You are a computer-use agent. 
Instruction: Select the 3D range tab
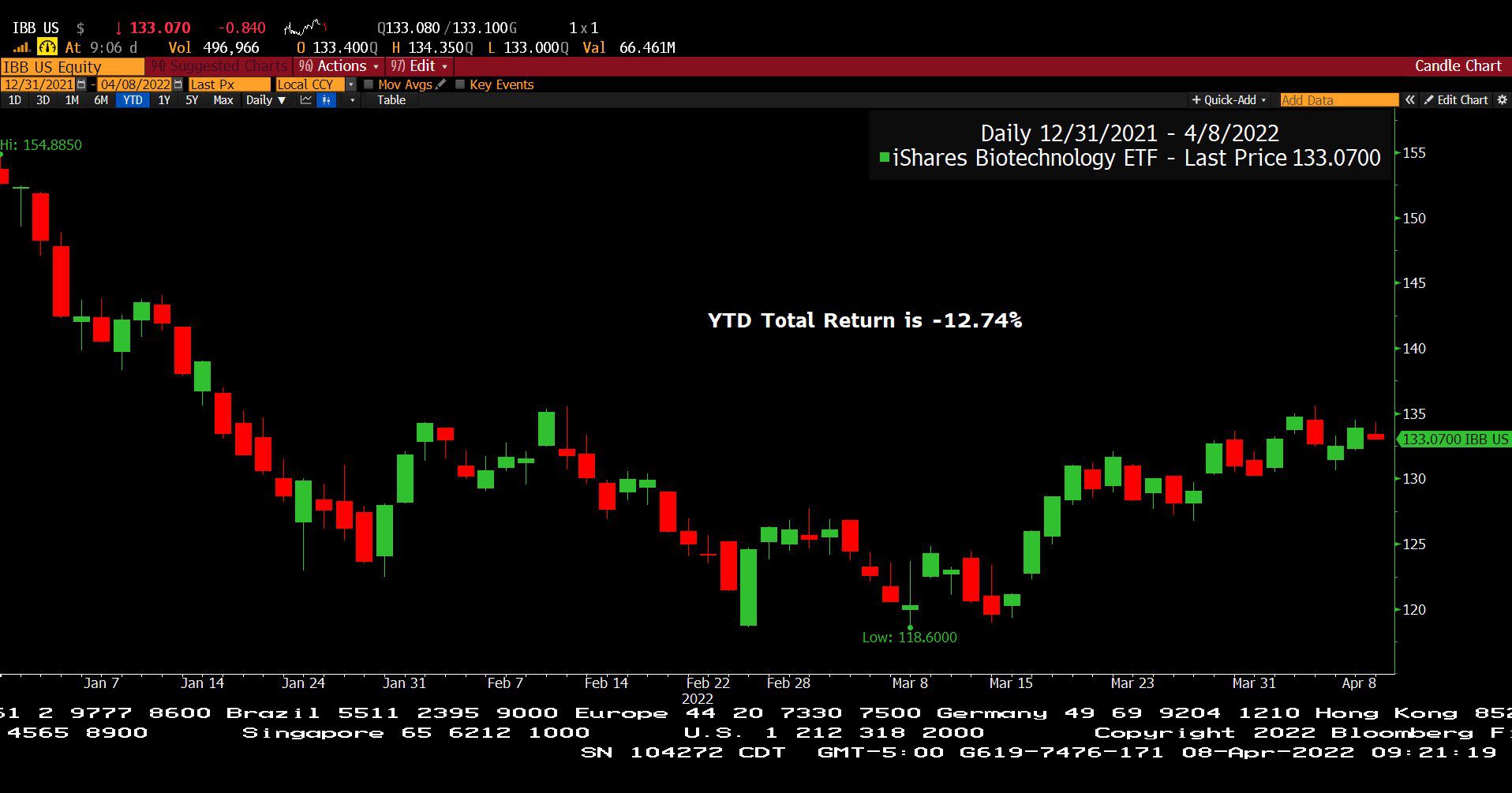43,100
